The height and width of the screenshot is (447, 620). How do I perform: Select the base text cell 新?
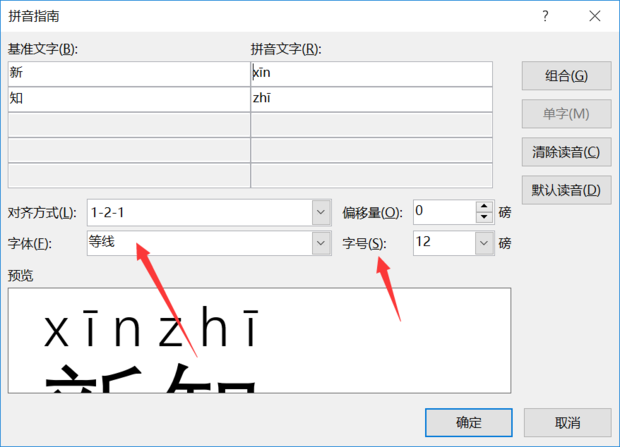[129, 74]
